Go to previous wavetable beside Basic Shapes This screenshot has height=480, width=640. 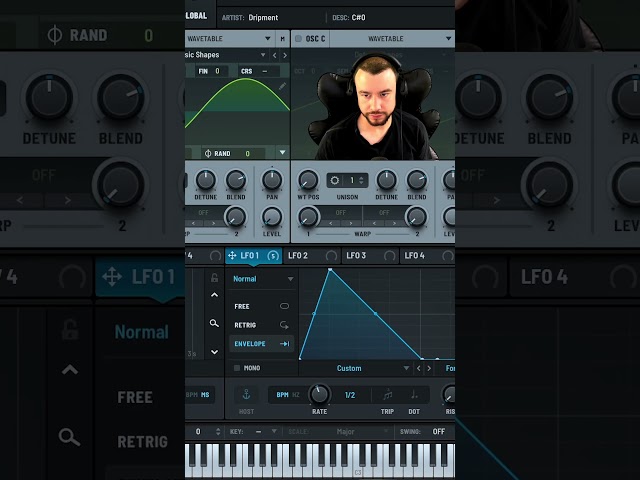pos(275,55)
